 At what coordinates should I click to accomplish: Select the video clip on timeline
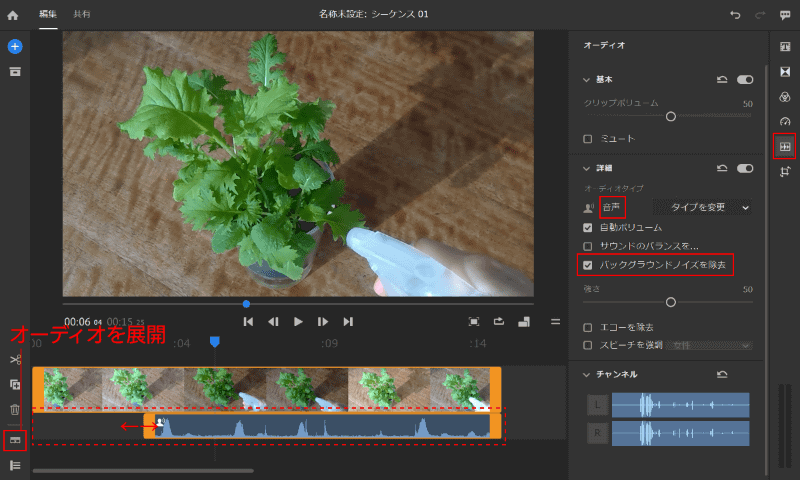[x=266, y=389]
